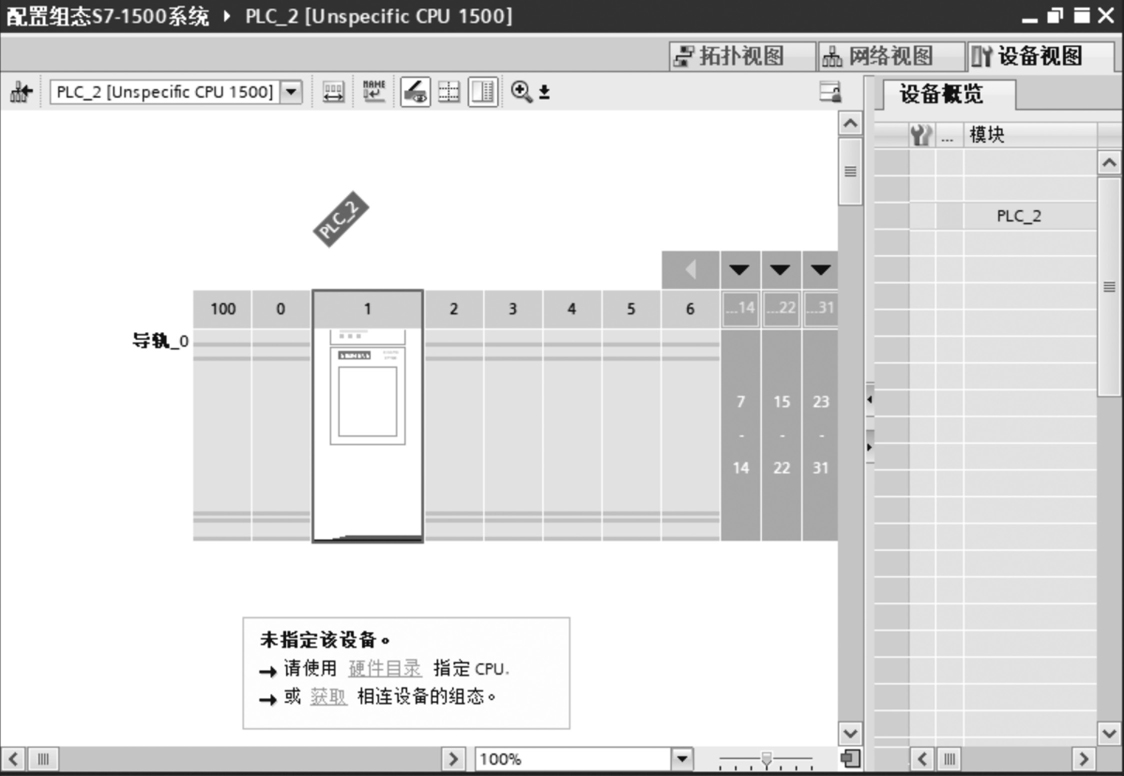This screenshot has height=776, width=1124.
Task: Click the left arrow above slot 6
Action: click(x=690, y=270)
